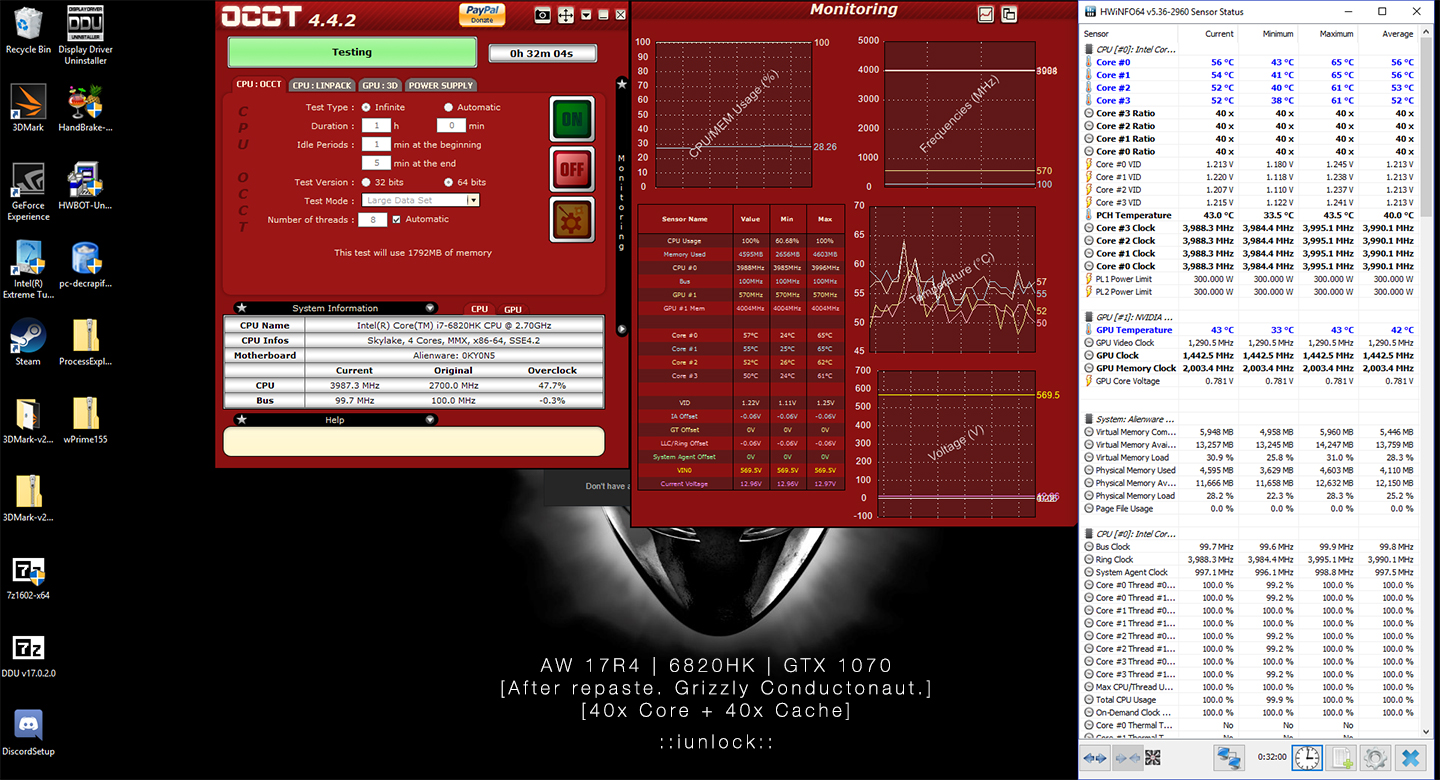Click the star beside System Information
The height and width of the screenshot is (780, 1440).
(x=241, y=308)
